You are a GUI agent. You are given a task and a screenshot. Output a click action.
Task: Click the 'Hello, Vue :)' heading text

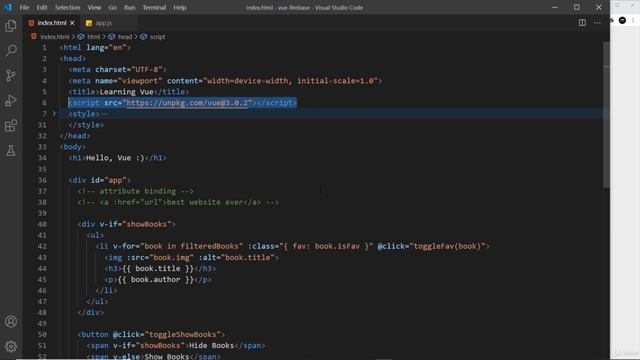[115, 158]
